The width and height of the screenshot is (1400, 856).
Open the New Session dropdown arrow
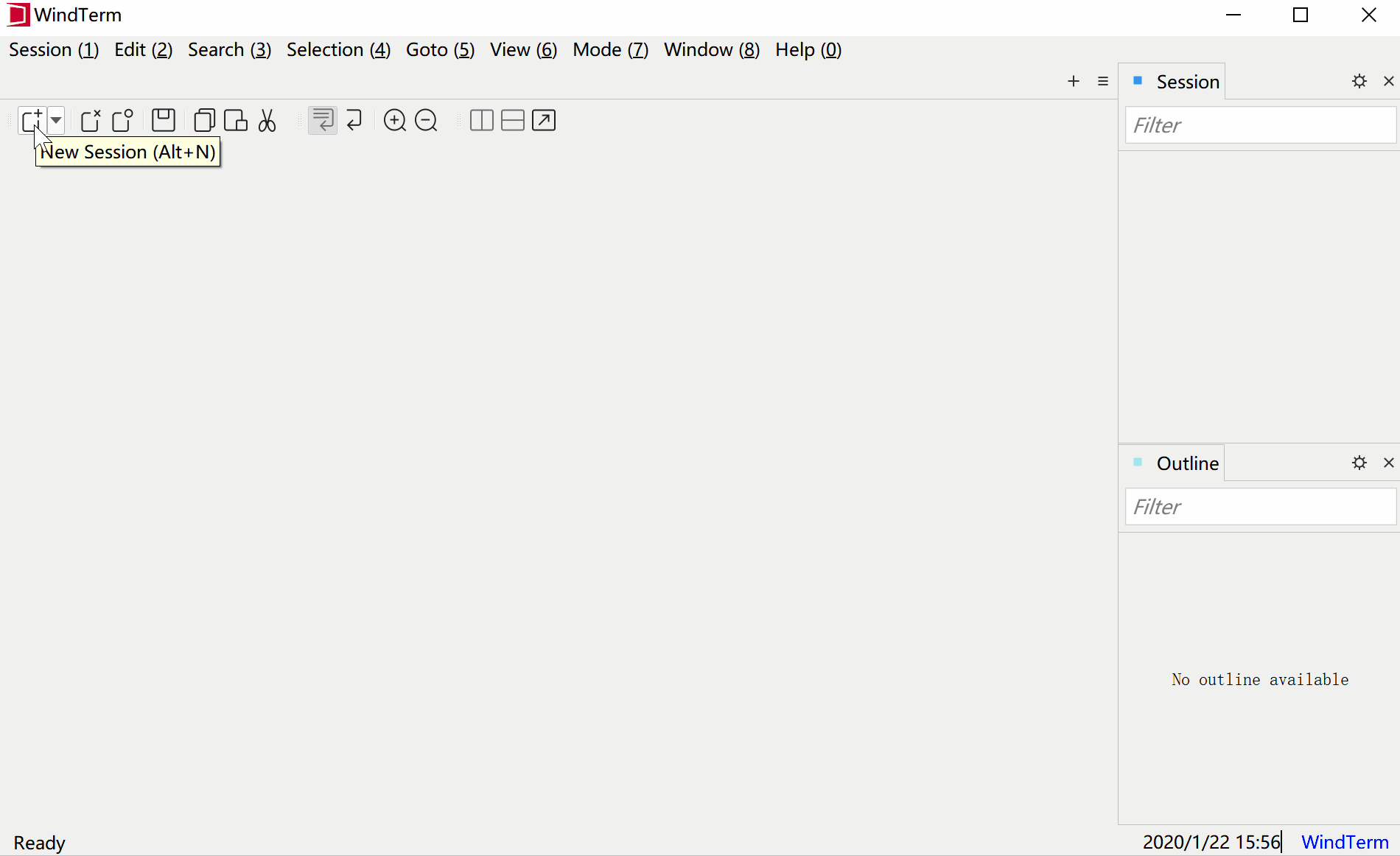click(56, 120)
